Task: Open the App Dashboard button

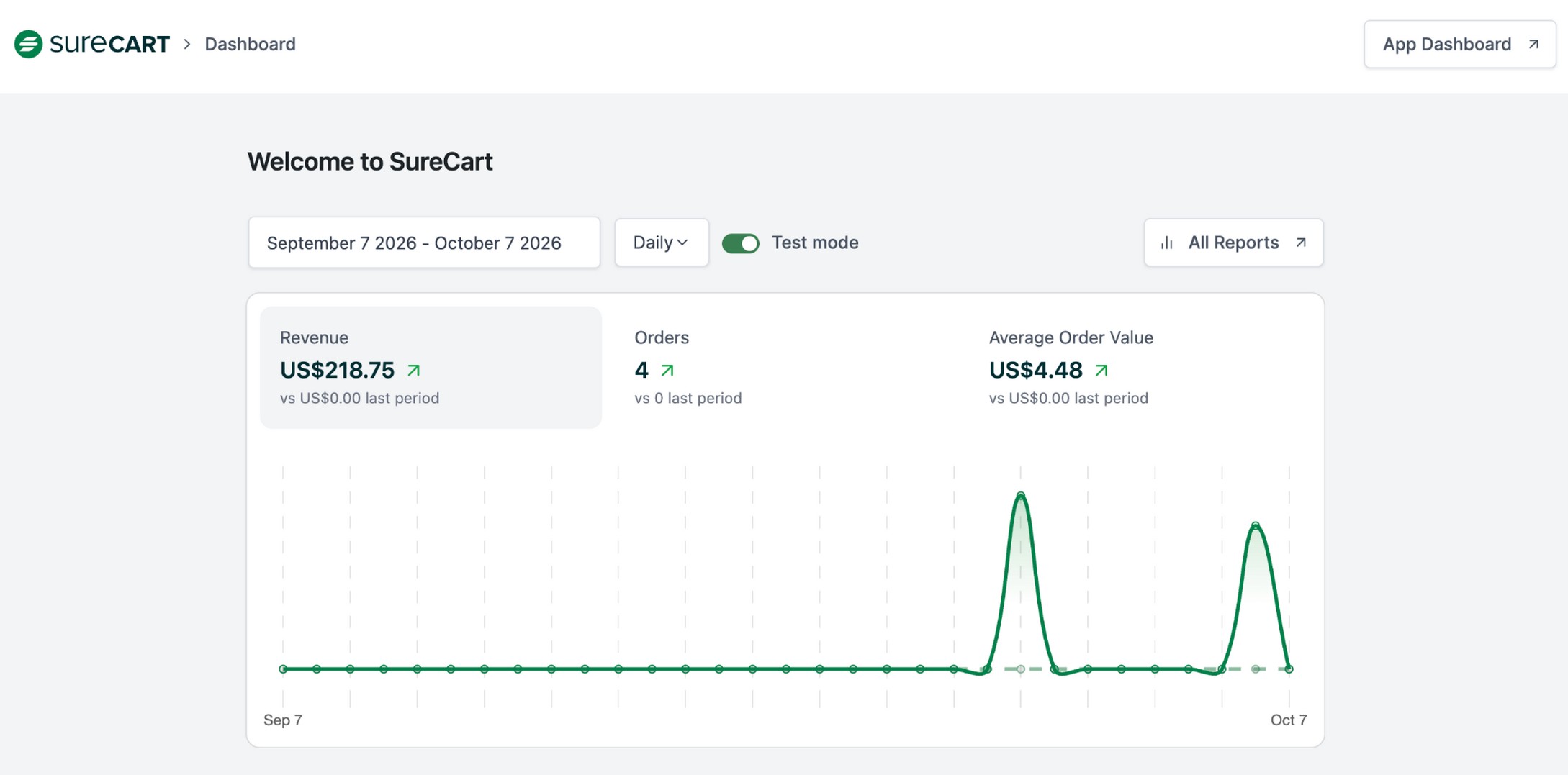Action: (x=1459, y=45)
